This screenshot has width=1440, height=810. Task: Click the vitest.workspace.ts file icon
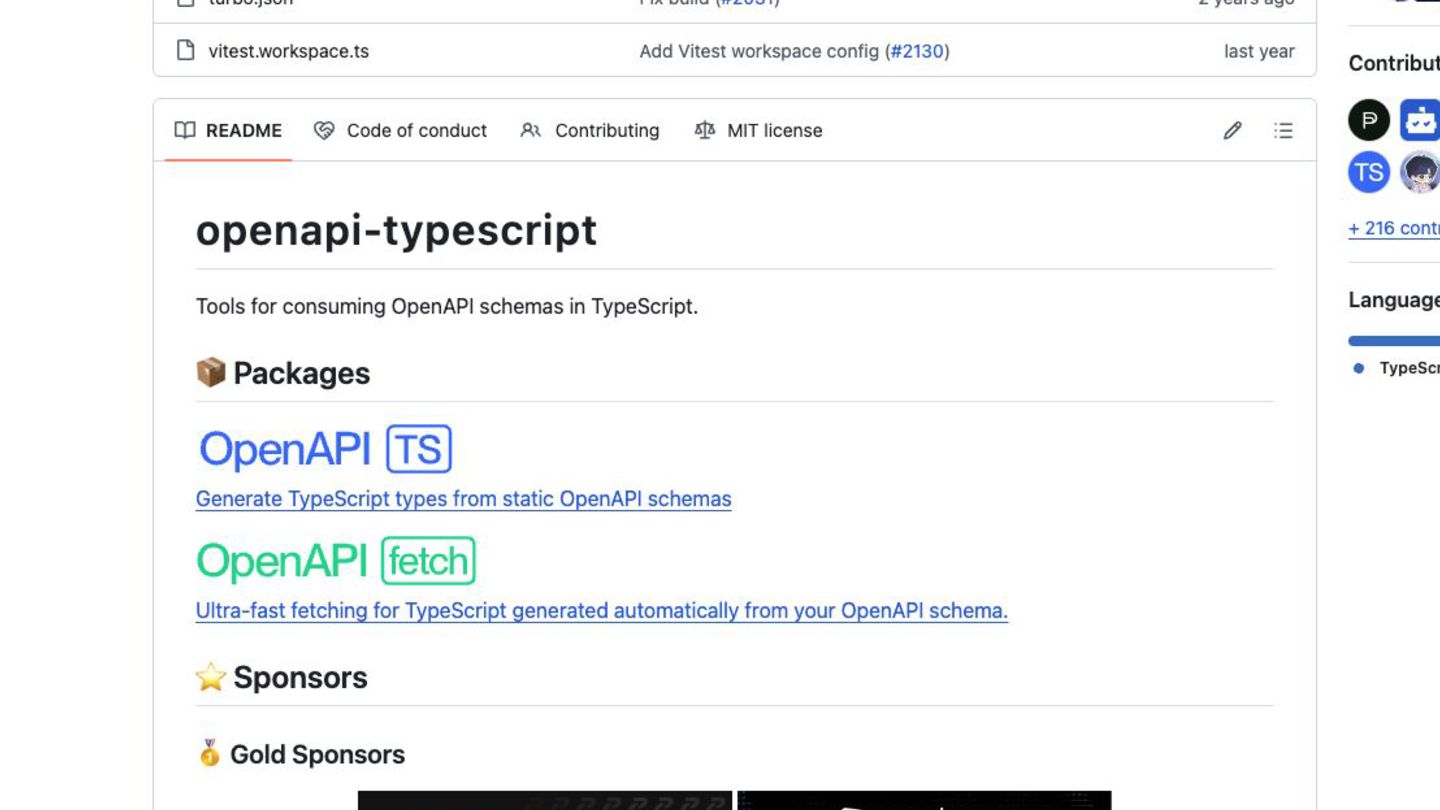pyautogui.click(x=185, y=50)
